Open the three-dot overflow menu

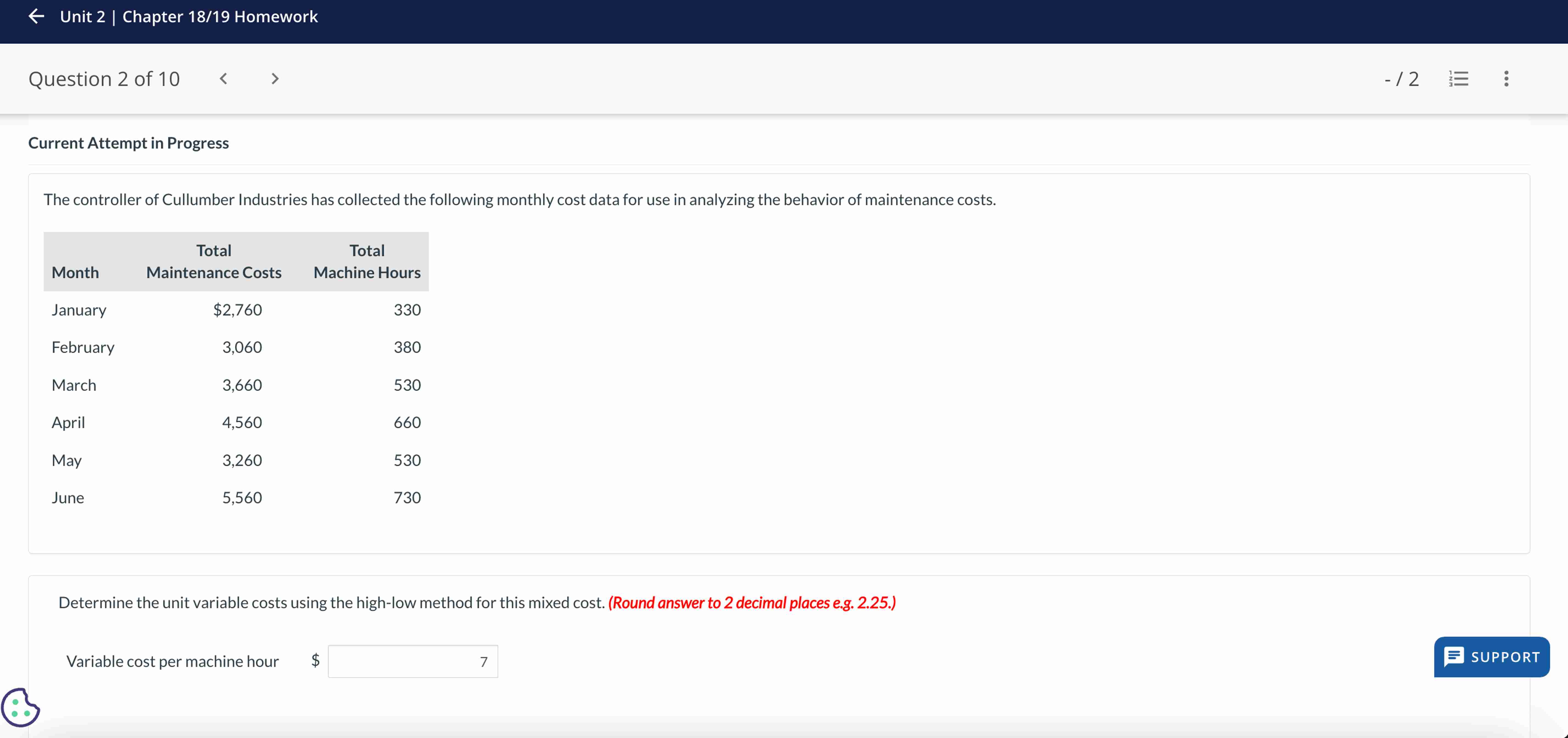[x=1506, y=79]
